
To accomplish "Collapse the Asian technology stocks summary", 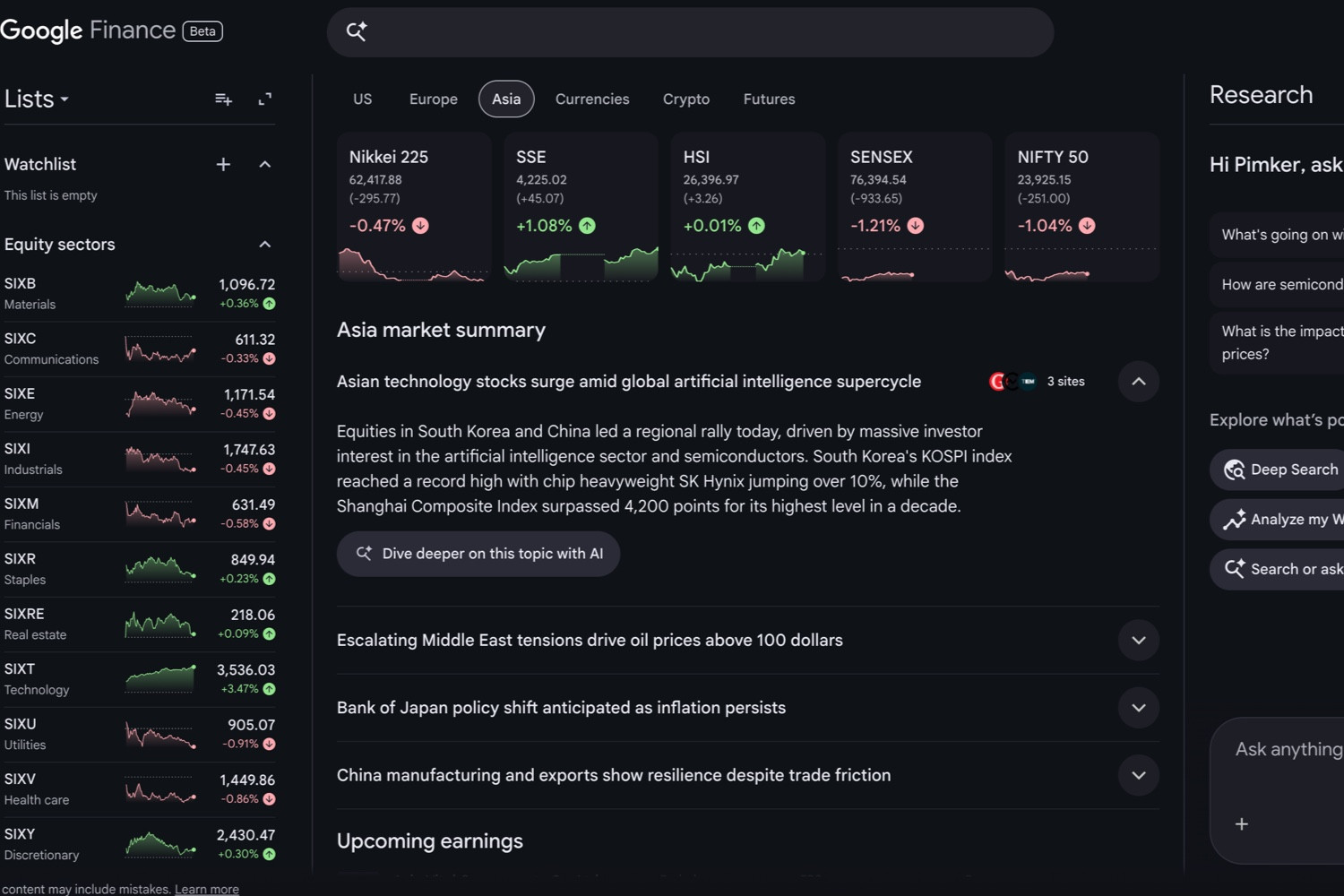I will (x=1139, y=382).
